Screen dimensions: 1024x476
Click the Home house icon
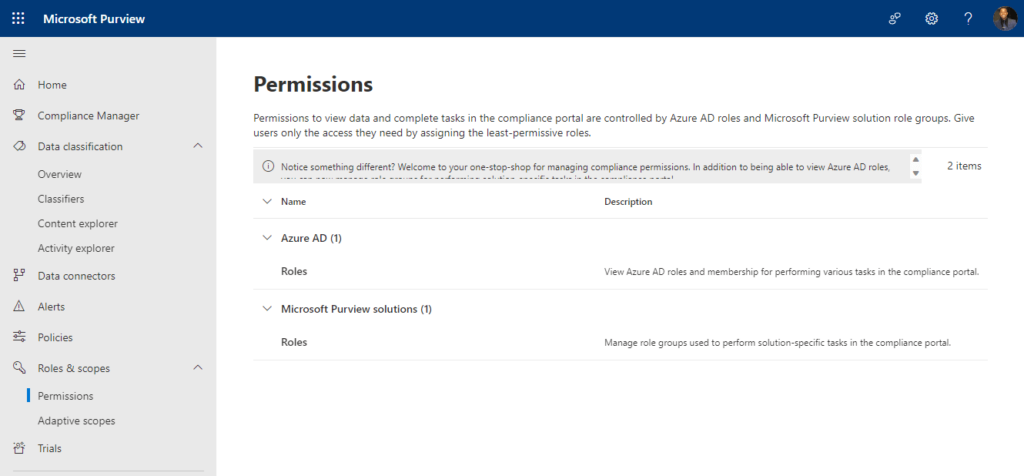[19, 85]
